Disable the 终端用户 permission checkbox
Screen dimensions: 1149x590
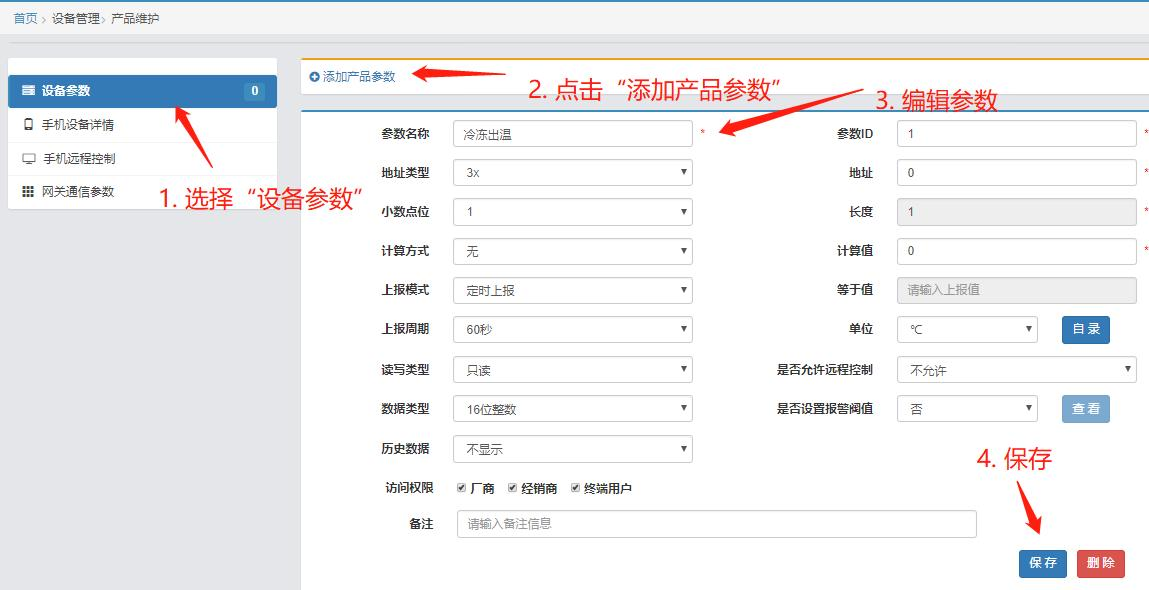[x=577, y=486]
